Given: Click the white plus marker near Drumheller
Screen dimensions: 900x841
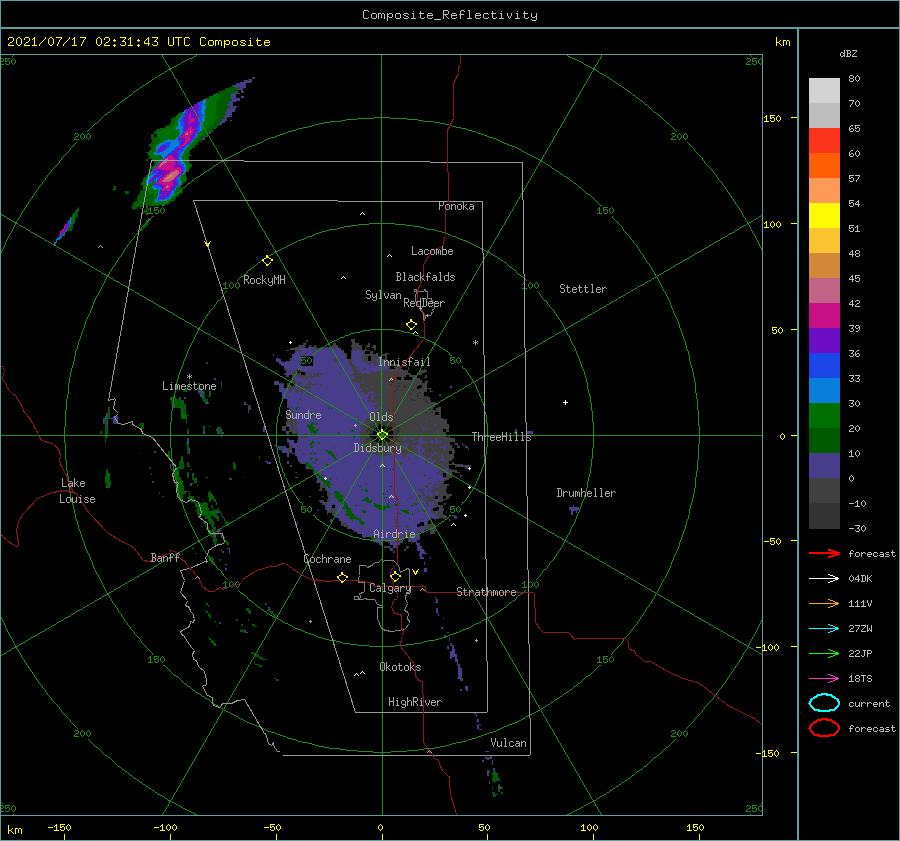Looking at the screenshot, I should (565, 402).
